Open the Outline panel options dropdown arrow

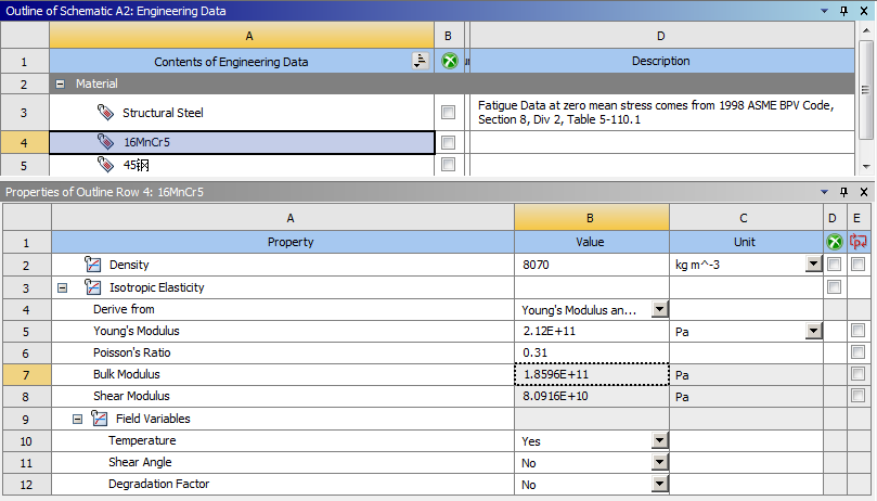coord(824,11)
